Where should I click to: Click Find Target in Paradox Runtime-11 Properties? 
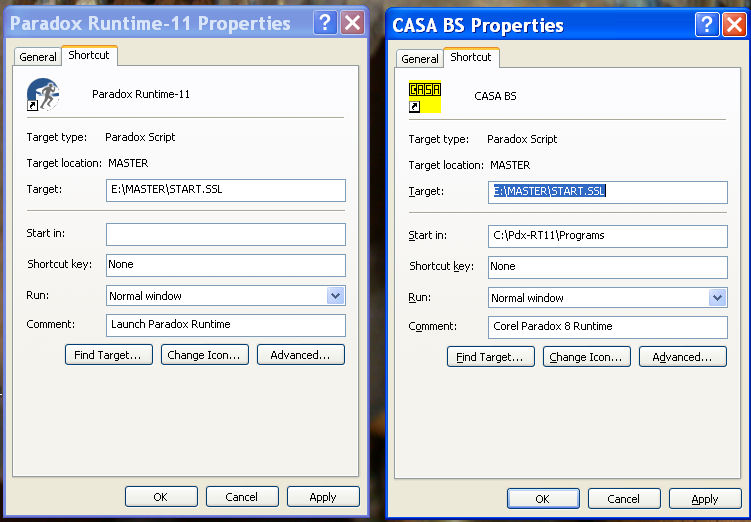[109, 355]
